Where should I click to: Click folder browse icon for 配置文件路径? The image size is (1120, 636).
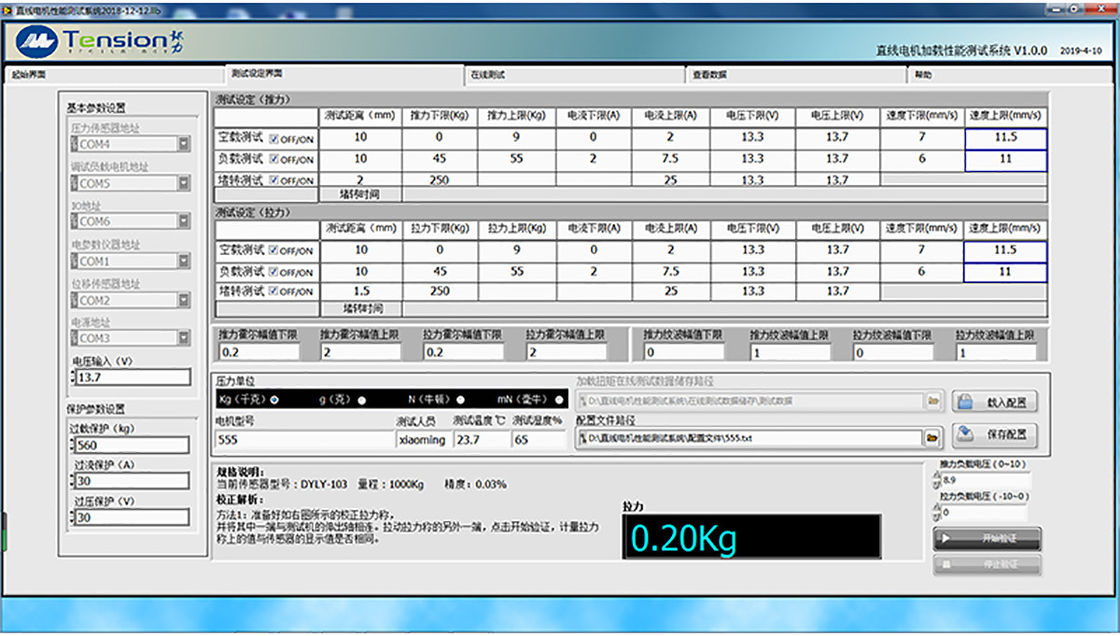932,438
